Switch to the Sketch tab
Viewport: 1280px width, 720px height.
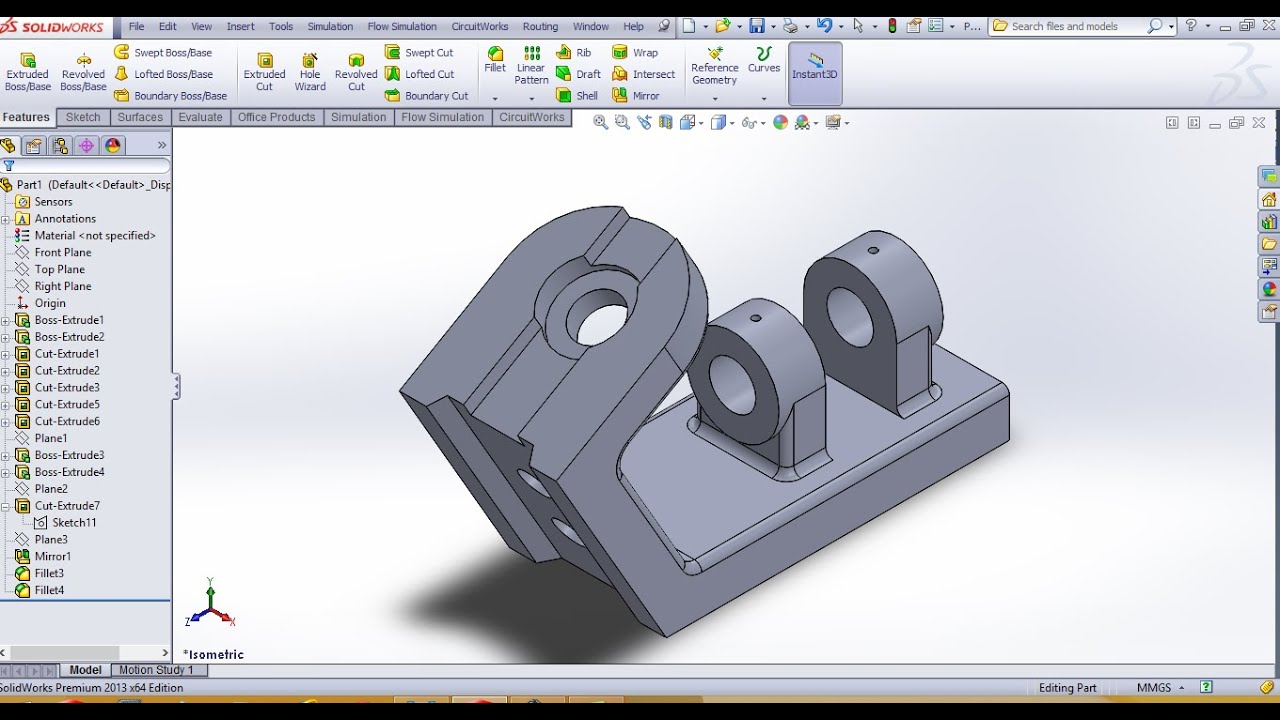pos(83,117)
